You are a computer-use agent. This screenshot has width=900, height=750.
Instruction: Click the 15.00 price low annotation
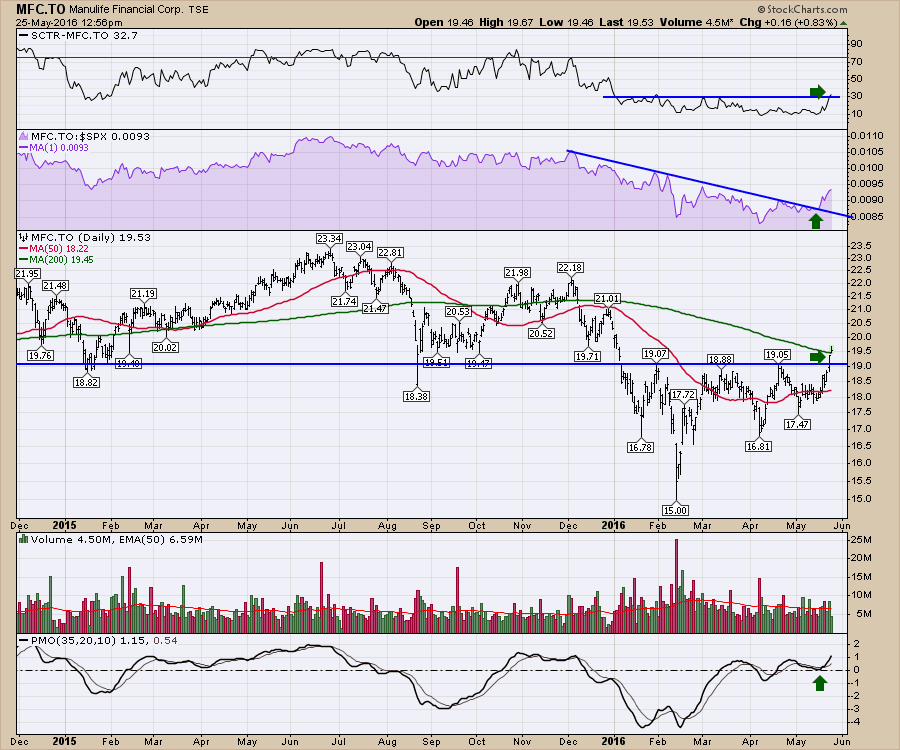(677, 510)
